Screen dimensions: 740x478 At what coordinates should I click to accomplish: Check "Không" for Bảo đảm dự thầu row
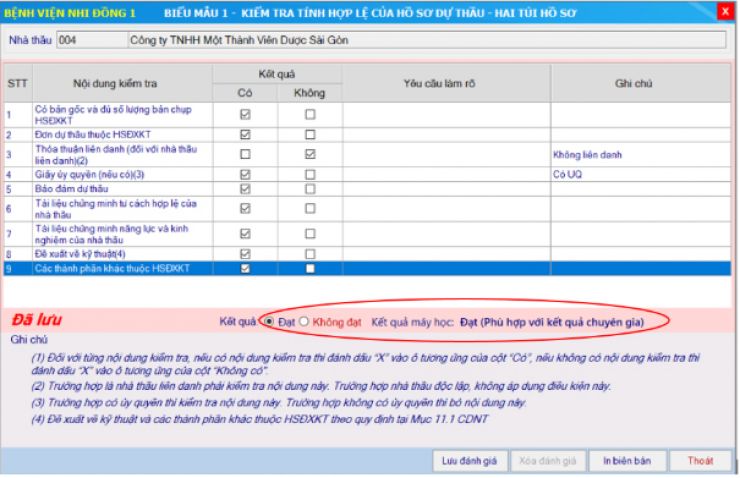coord(310,188)
